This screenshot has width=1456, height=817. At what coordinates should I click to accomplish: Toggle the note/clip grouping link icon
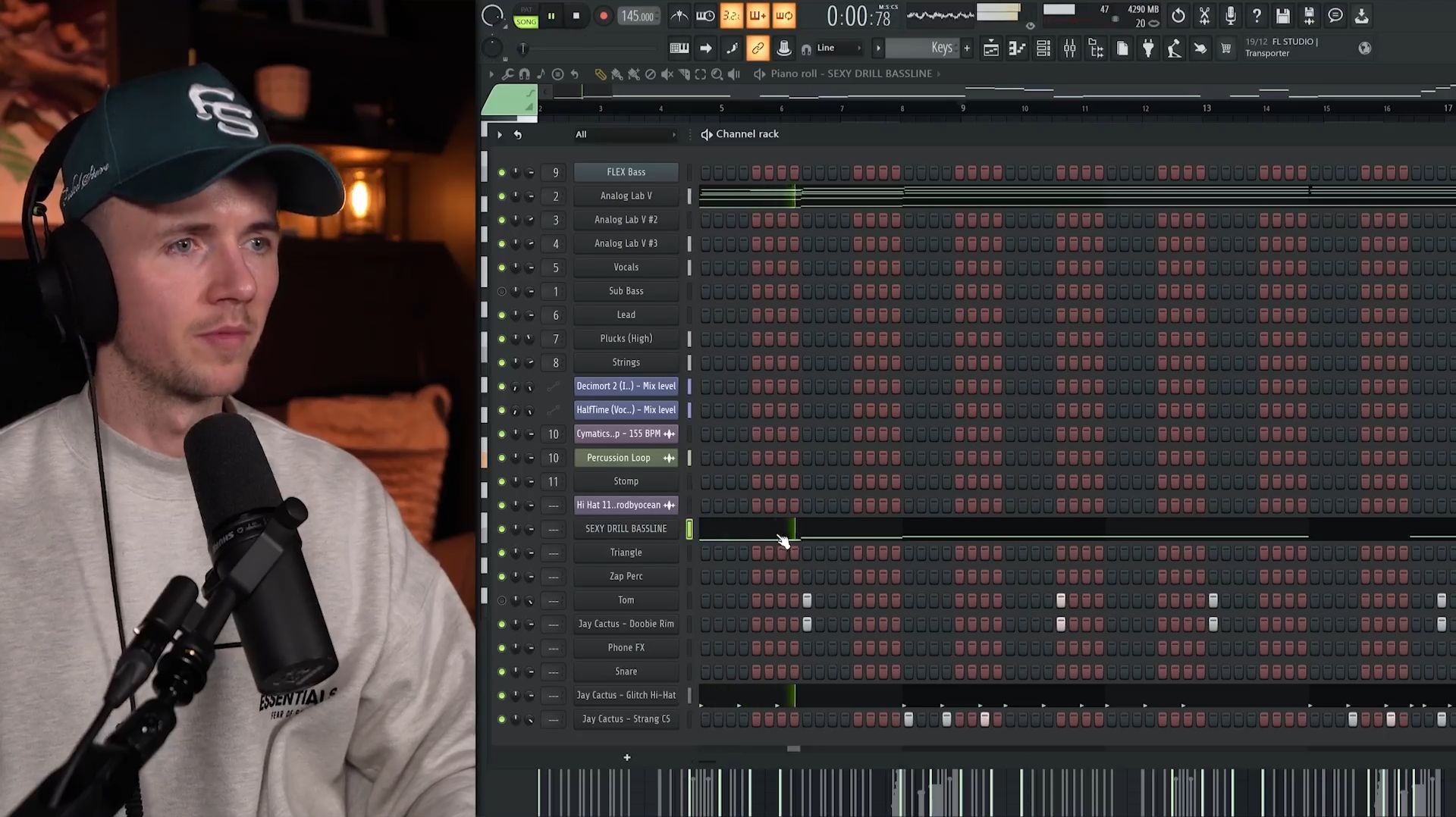tap(758, 49)
